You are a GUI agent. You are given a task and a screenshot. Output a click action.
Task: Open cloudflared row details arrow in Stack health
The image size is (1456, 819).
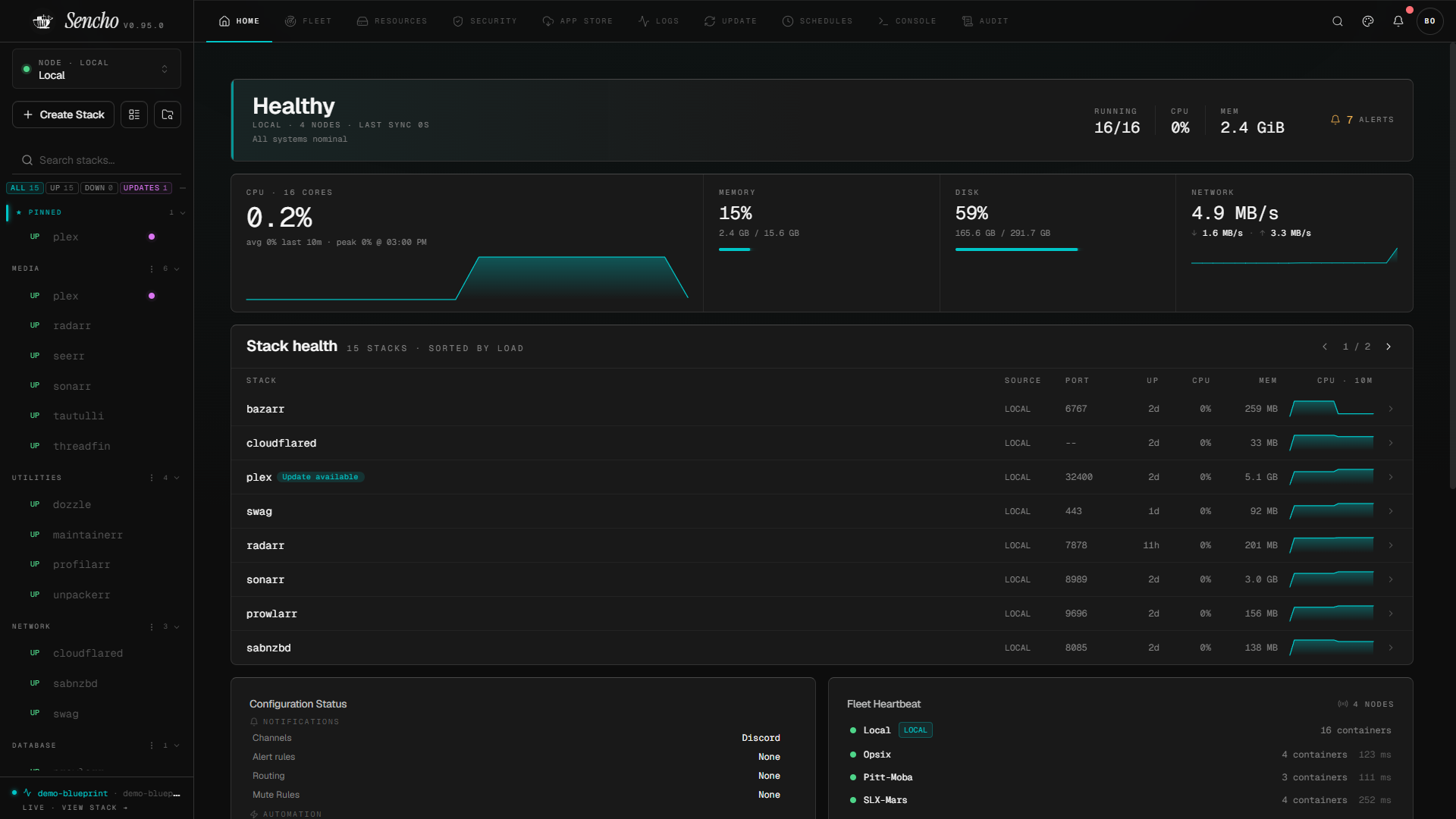(x=1391, y=443)
